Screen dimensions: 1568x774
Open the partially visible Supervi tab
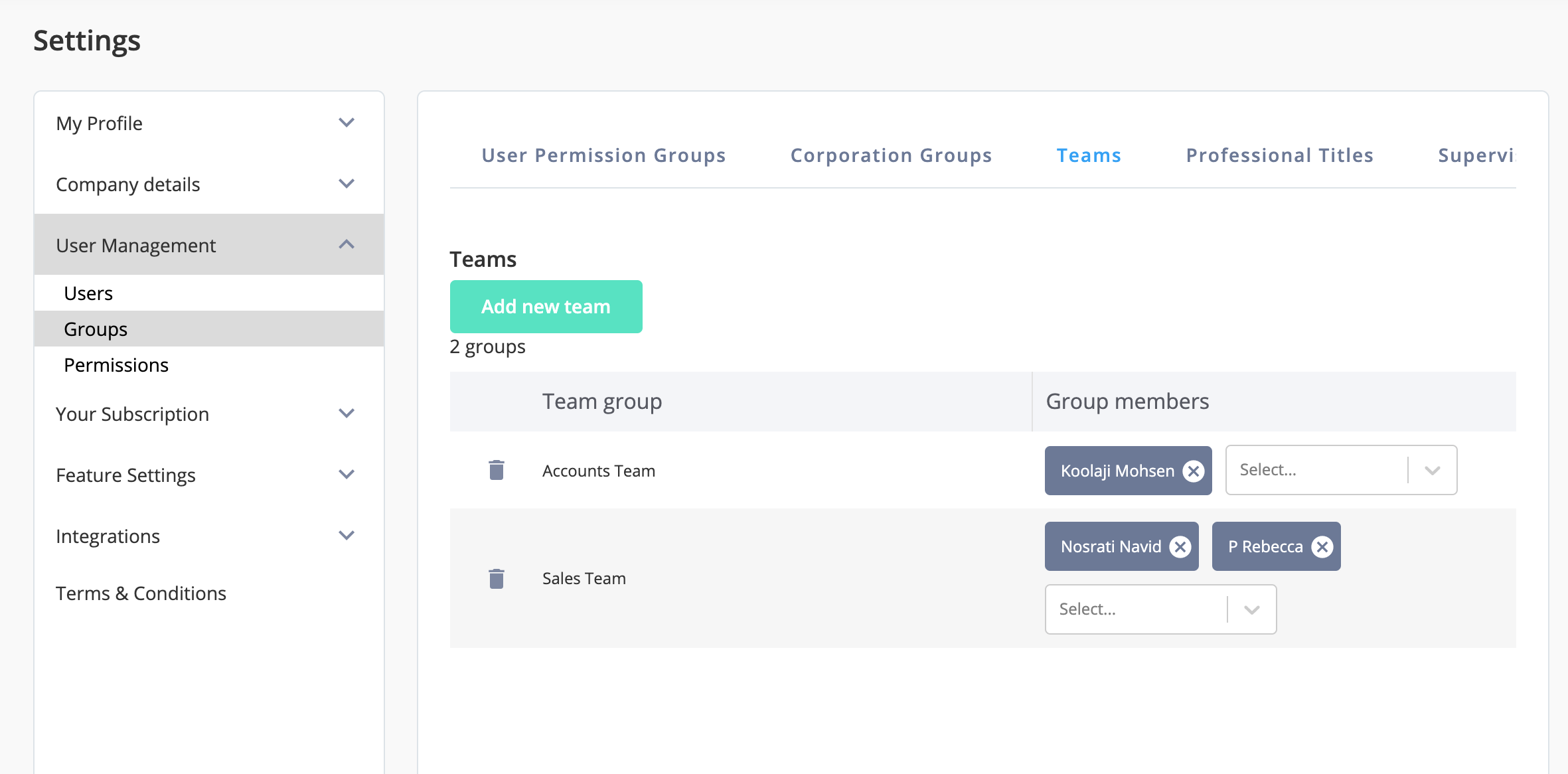point(1476,155)
